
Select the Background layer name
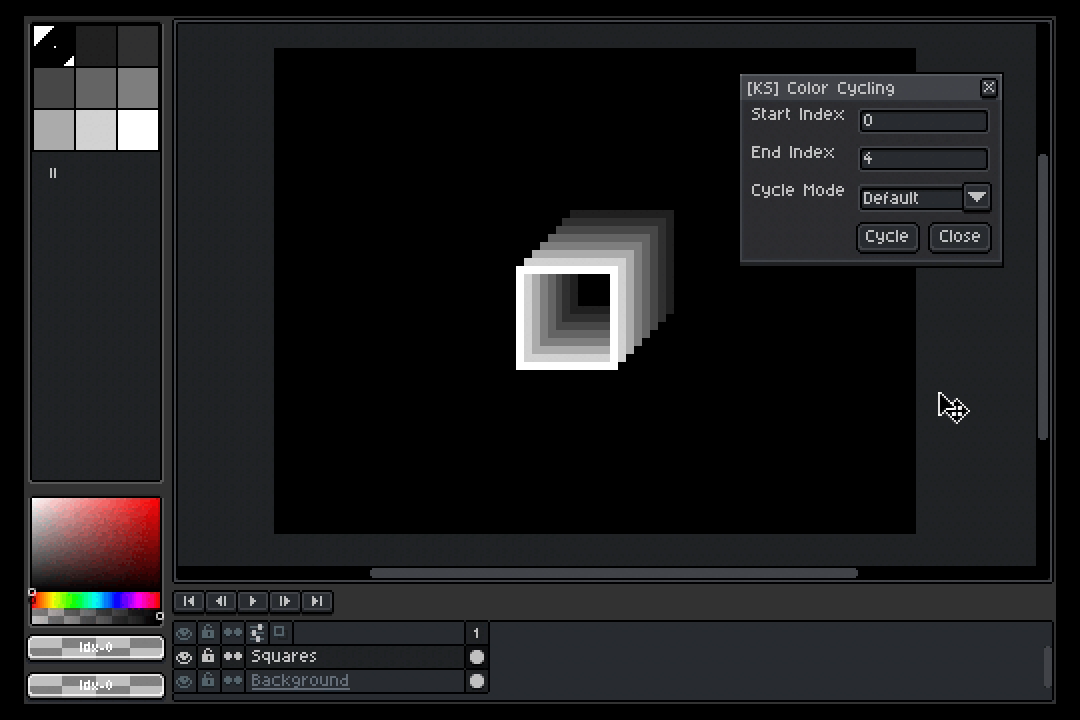coord(300,681)
